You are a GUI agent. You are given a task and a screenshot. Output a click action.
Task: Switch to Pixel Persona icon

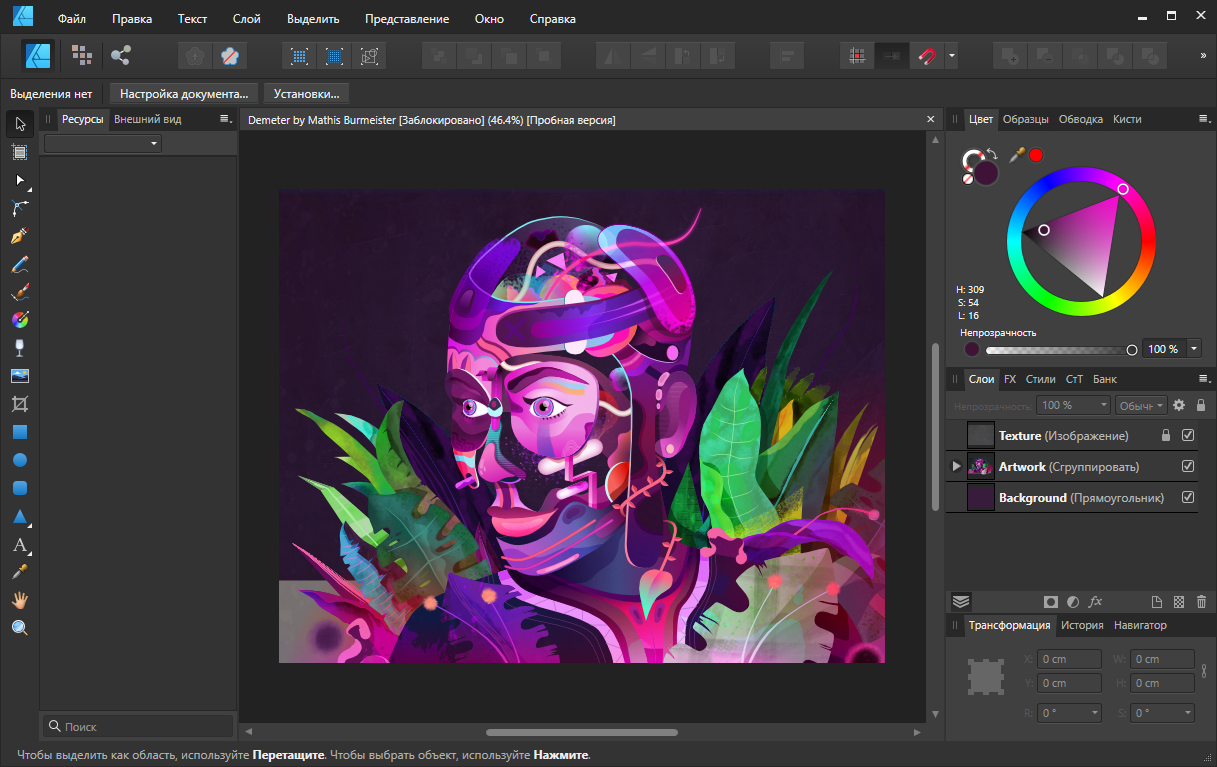(82, 55)
